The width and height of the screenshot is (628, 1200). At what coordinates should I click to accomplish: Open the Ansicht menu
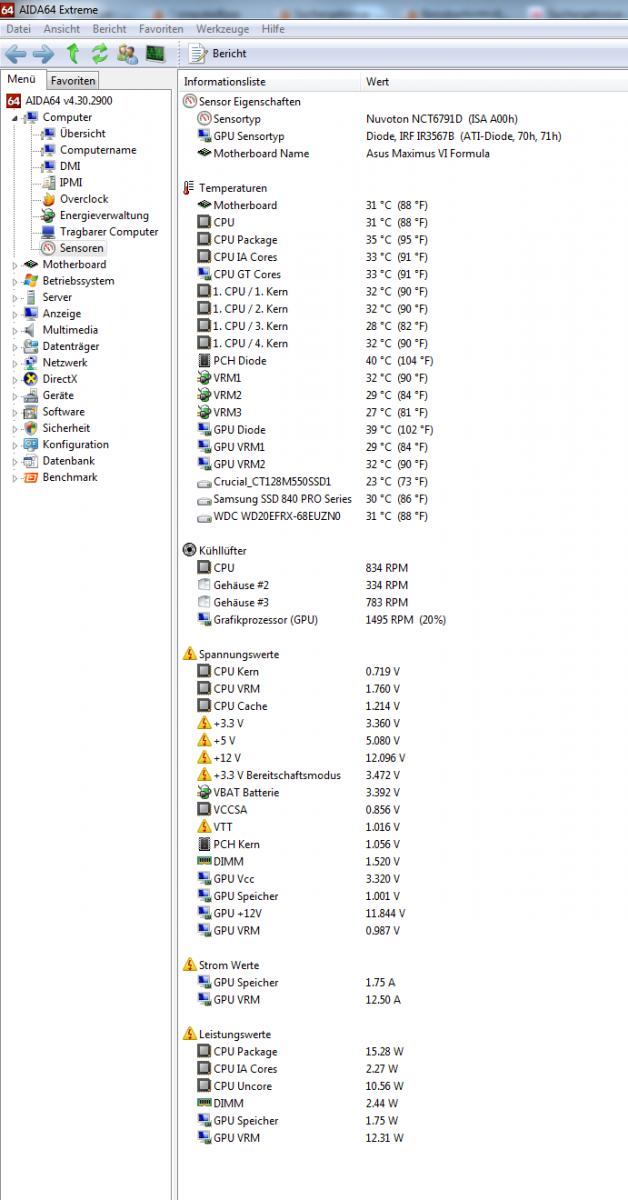(x=62, y=29)
